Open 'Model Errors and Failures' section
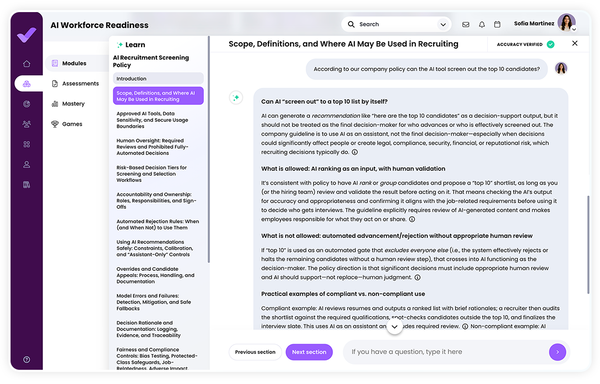Image resolution: width=600 pixels, height=384 pixels. click(x=158, y=302)
